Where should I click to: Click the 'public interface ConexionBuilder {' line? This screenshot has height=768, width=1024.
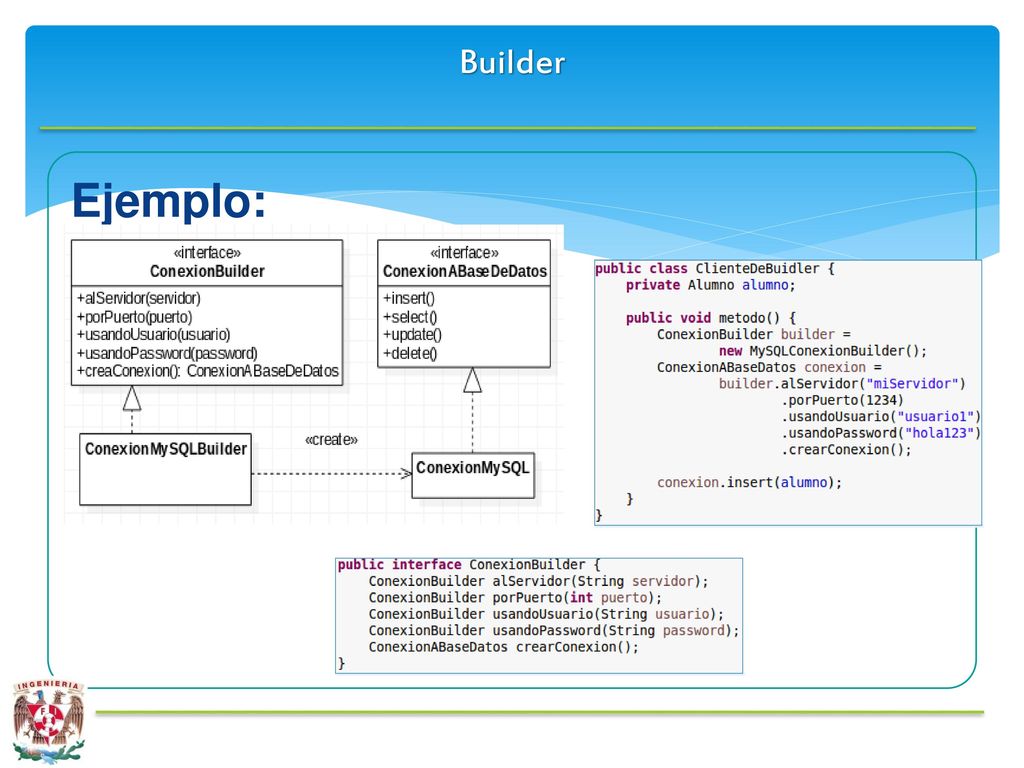click(x=469, y=564)
